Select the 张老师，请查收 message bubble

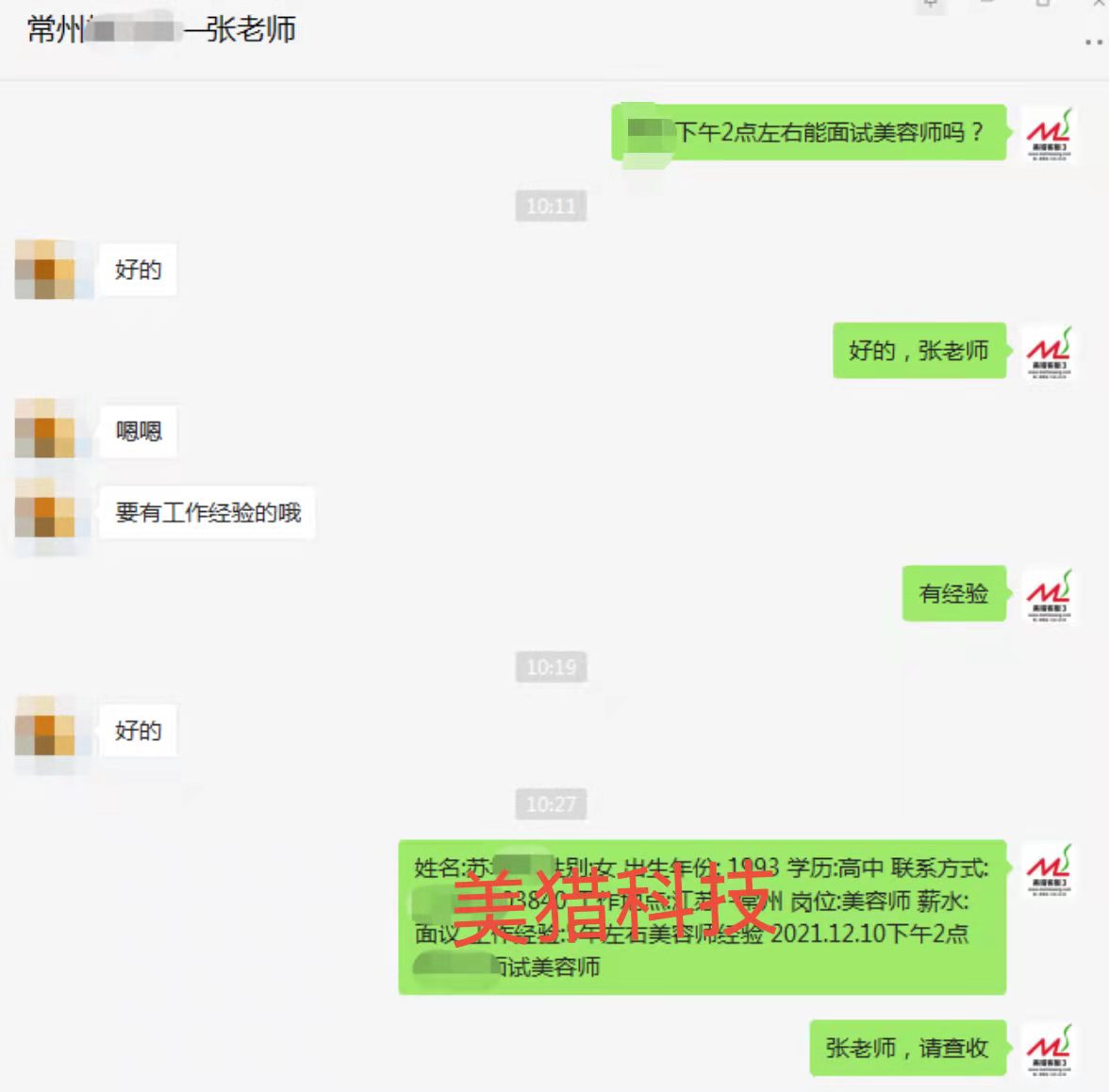pos(908,1049)
